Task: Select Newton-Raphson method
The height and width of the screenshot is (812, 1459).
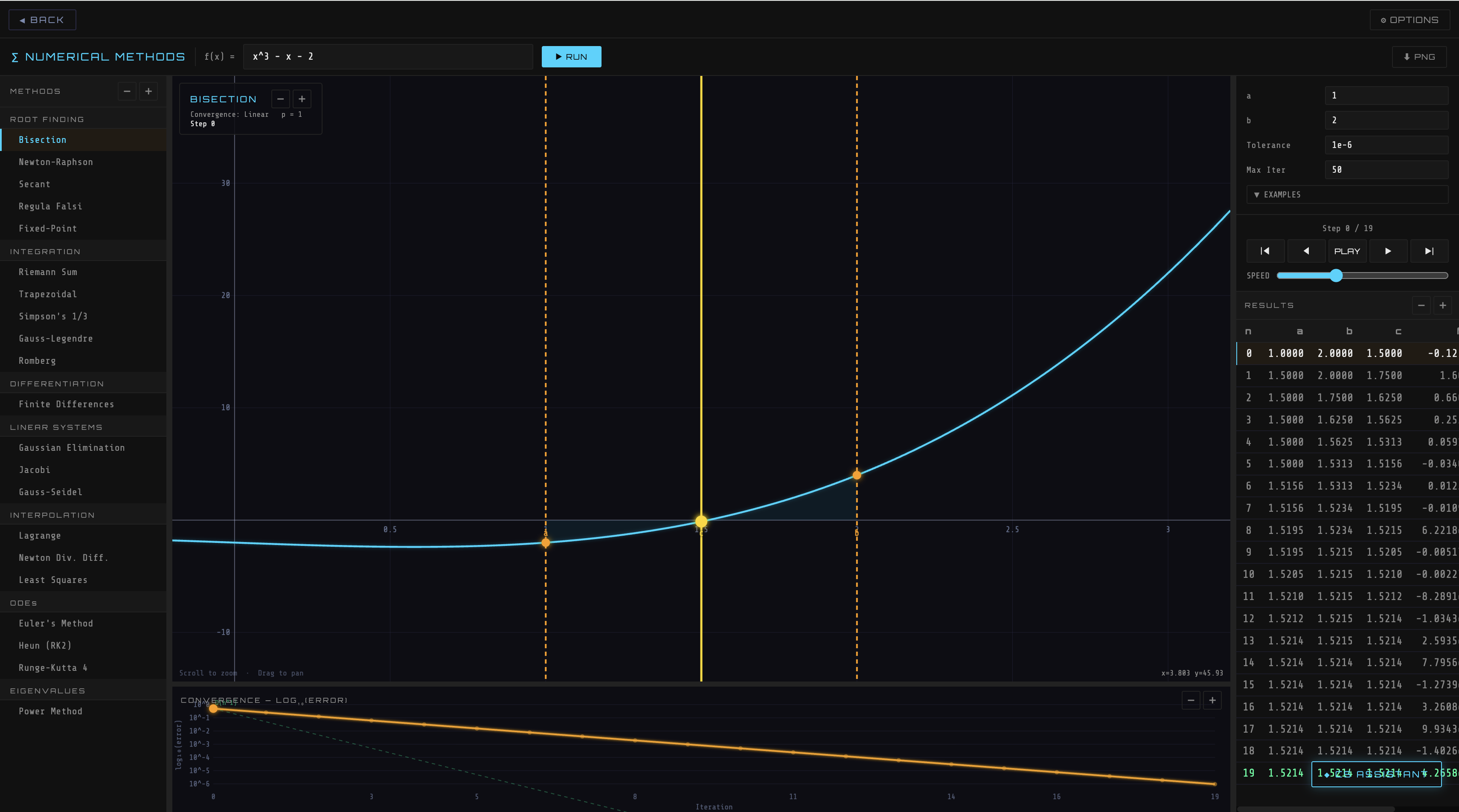Action: tap(55, 162)
